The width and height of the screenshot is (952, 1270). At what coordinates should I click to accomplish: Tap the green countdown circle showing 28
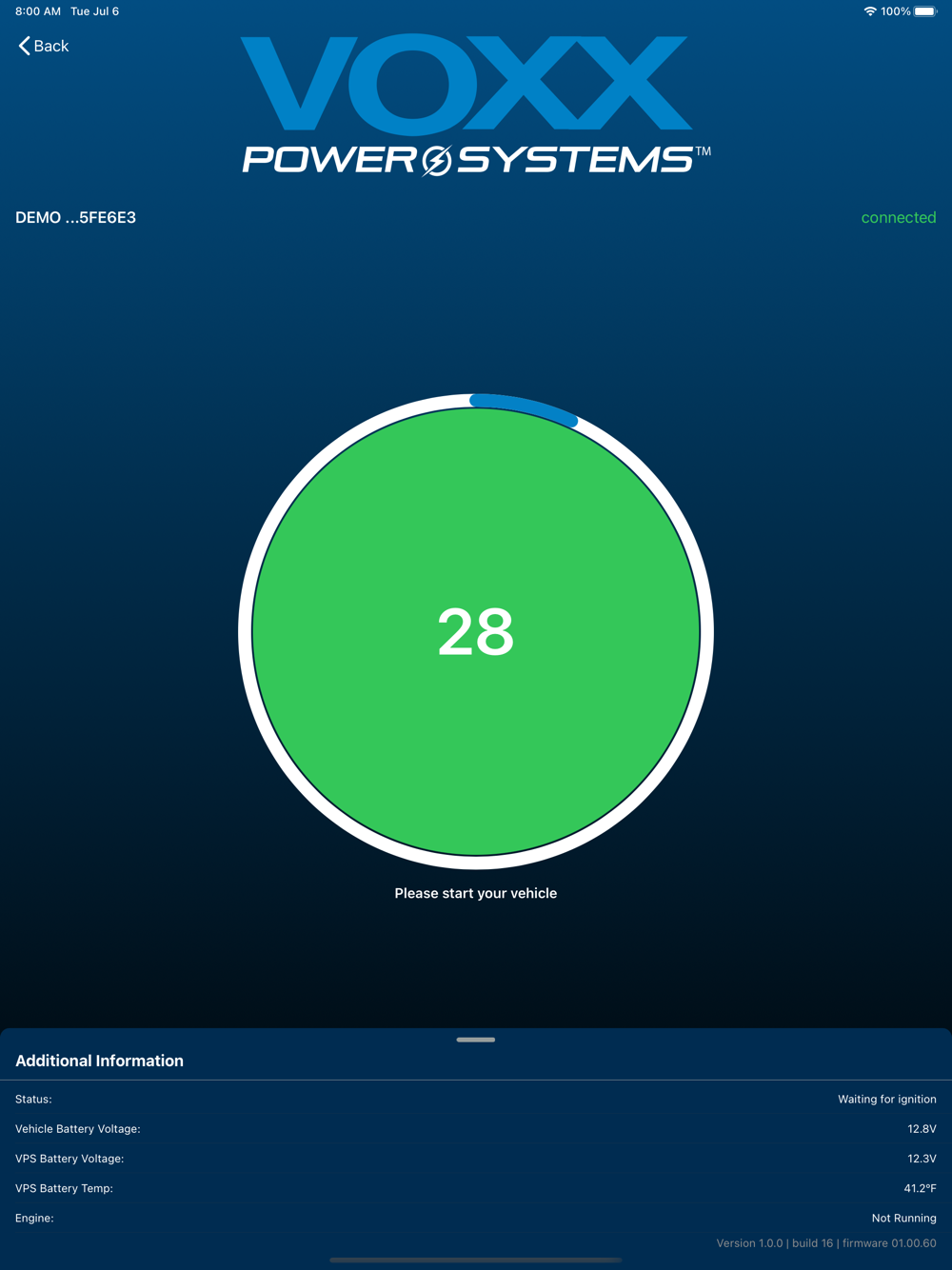pos(476,632)
